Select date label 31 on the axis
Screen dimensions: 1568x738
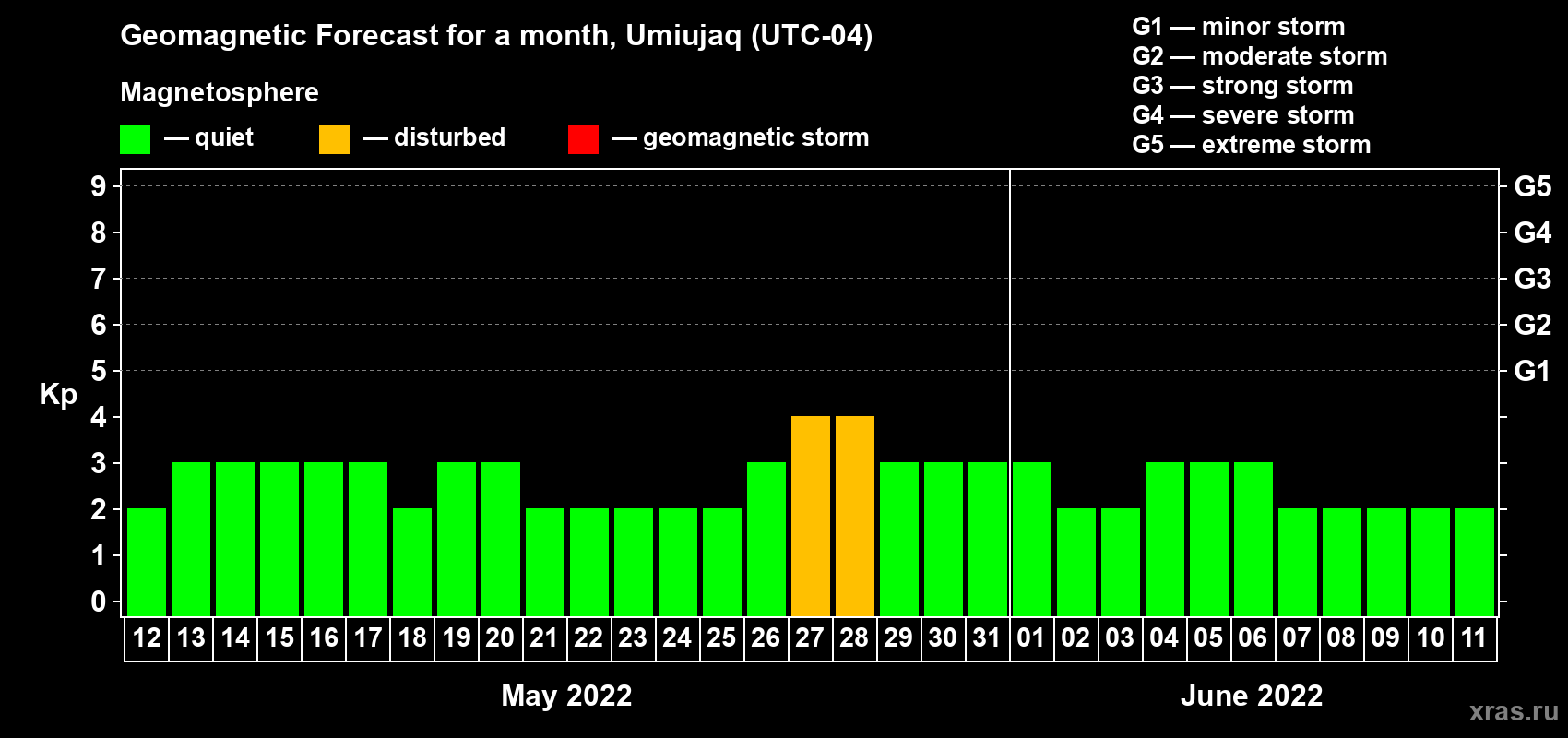pos(987,638)
